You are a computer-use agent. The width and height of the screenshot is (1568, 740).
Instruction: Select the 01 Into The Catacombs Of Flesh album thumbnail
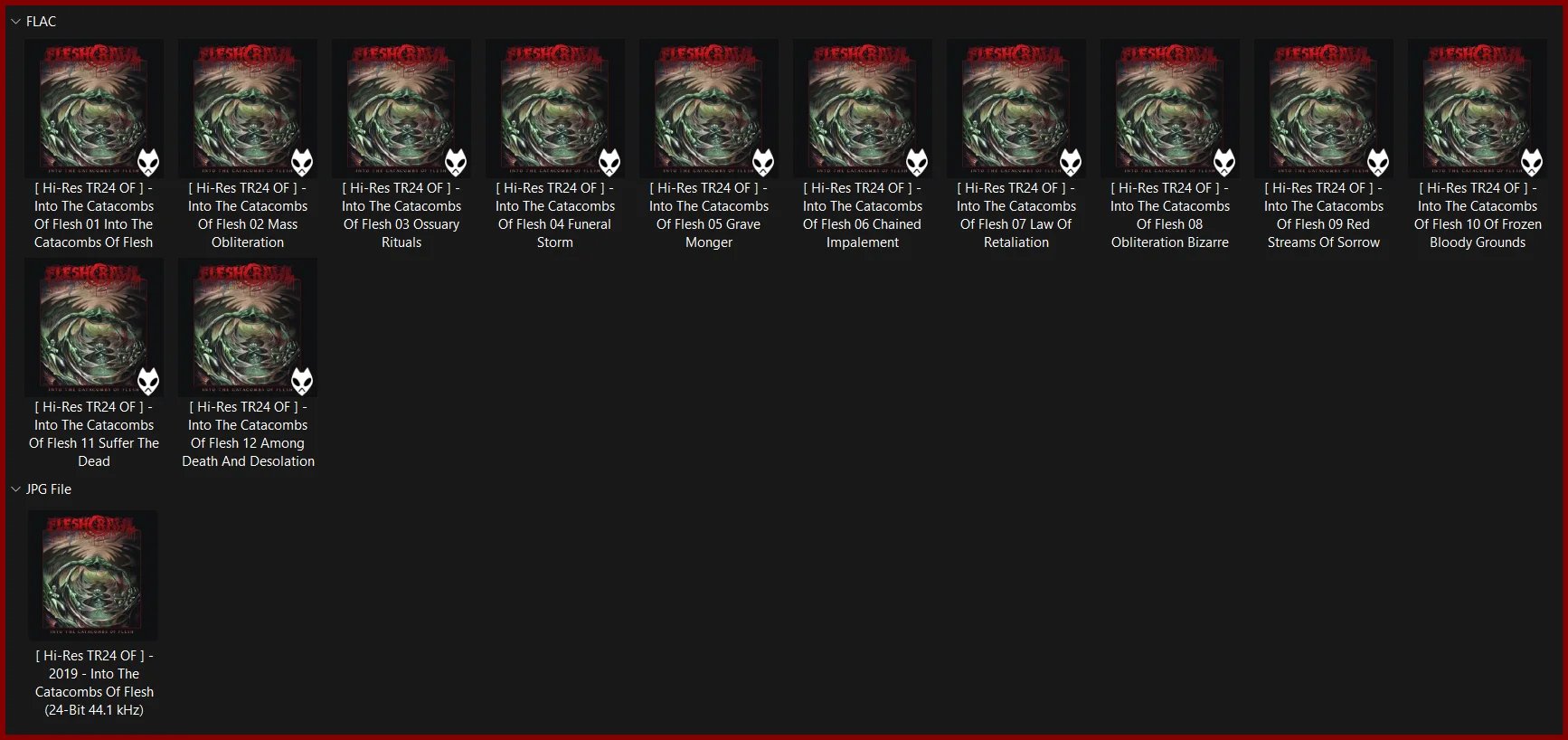click(x=94, y=108)
